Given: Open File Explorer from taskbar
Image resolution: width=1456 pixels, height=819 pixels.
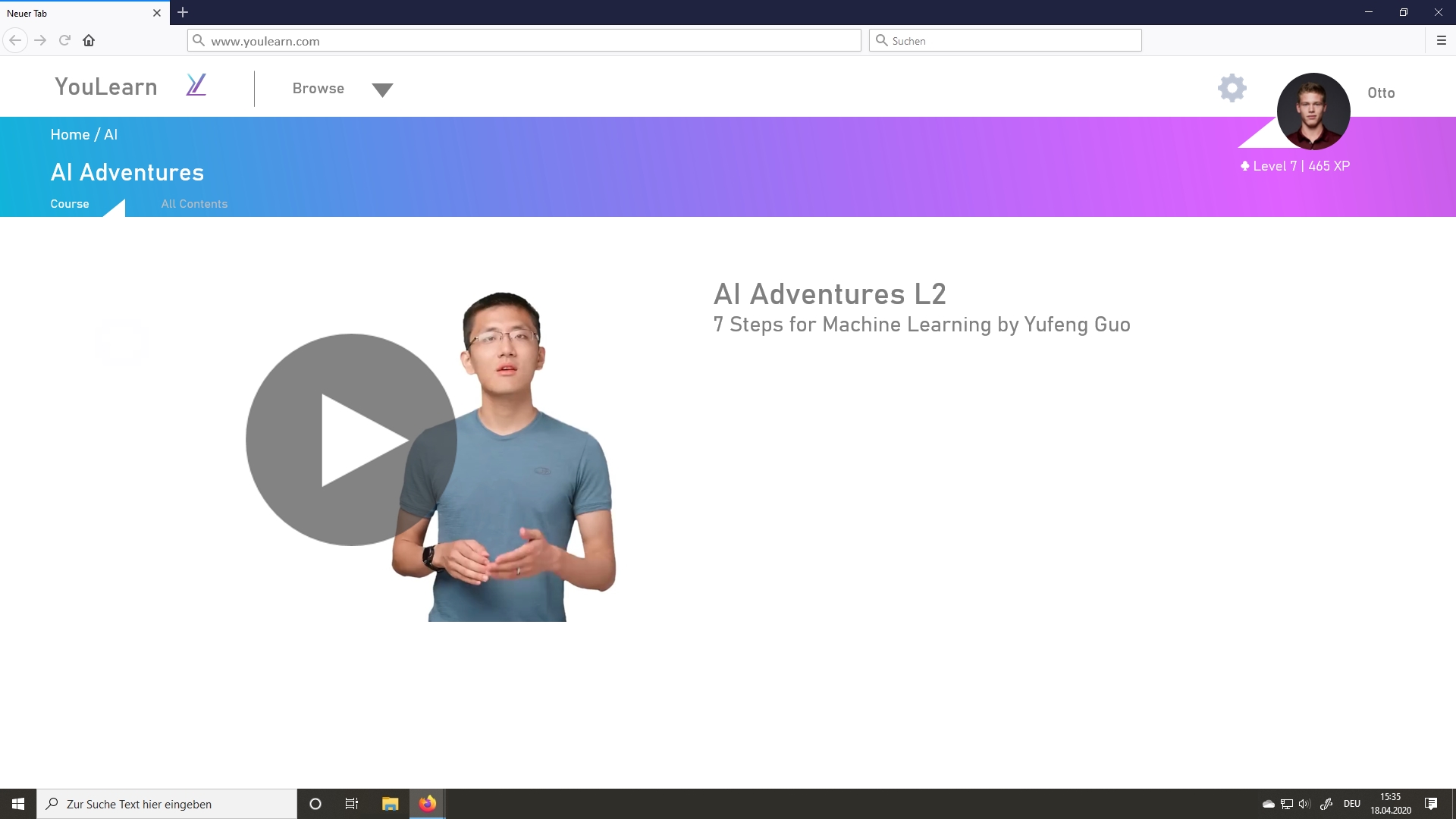Looking at the screenshot, I should click(390, 804).
